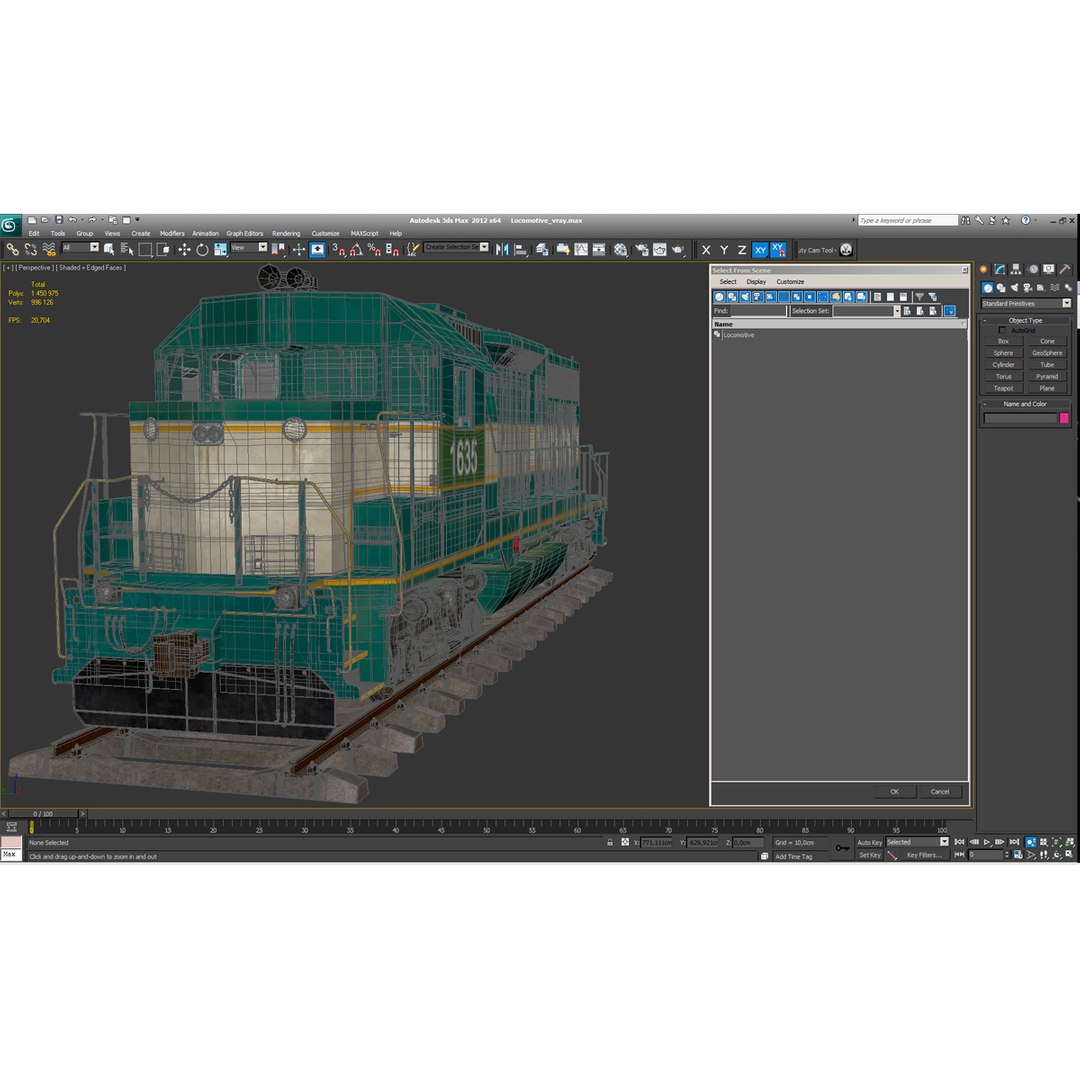Select the Select Object tool
The width and height of the screenshot is (1080, 1080).
109,249
